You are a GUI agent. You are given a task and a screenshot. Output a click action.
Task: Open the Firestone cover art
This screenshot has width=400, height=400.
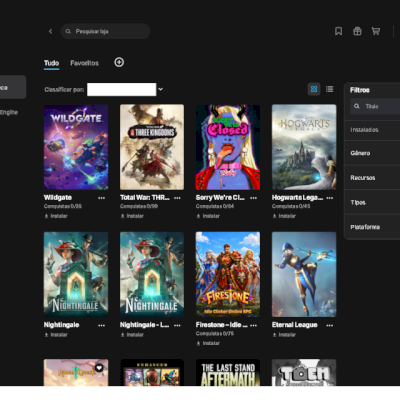pyautogui.click(x=228, y=274)
